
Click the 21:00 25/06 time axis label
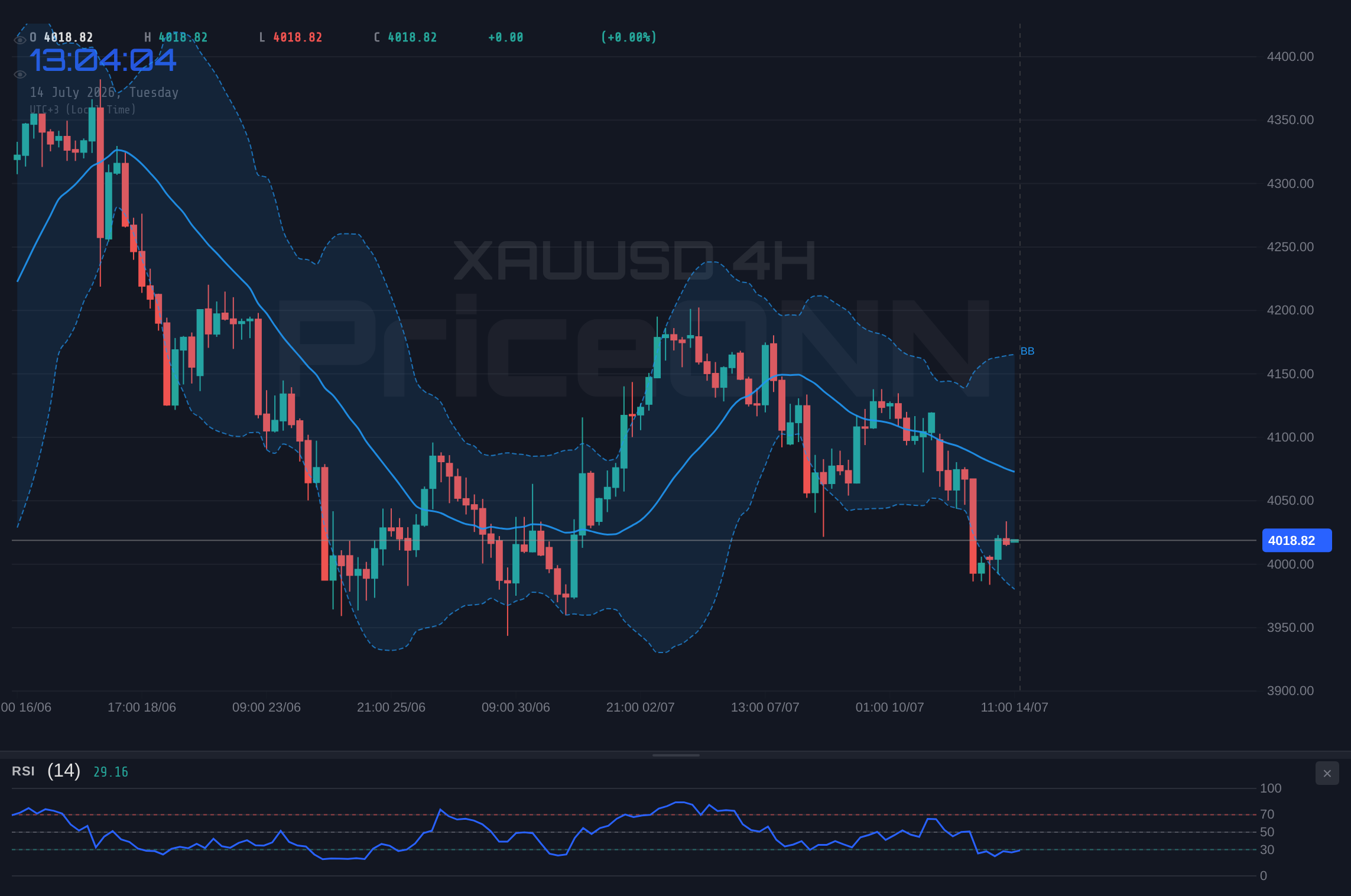tap(391, 707)
